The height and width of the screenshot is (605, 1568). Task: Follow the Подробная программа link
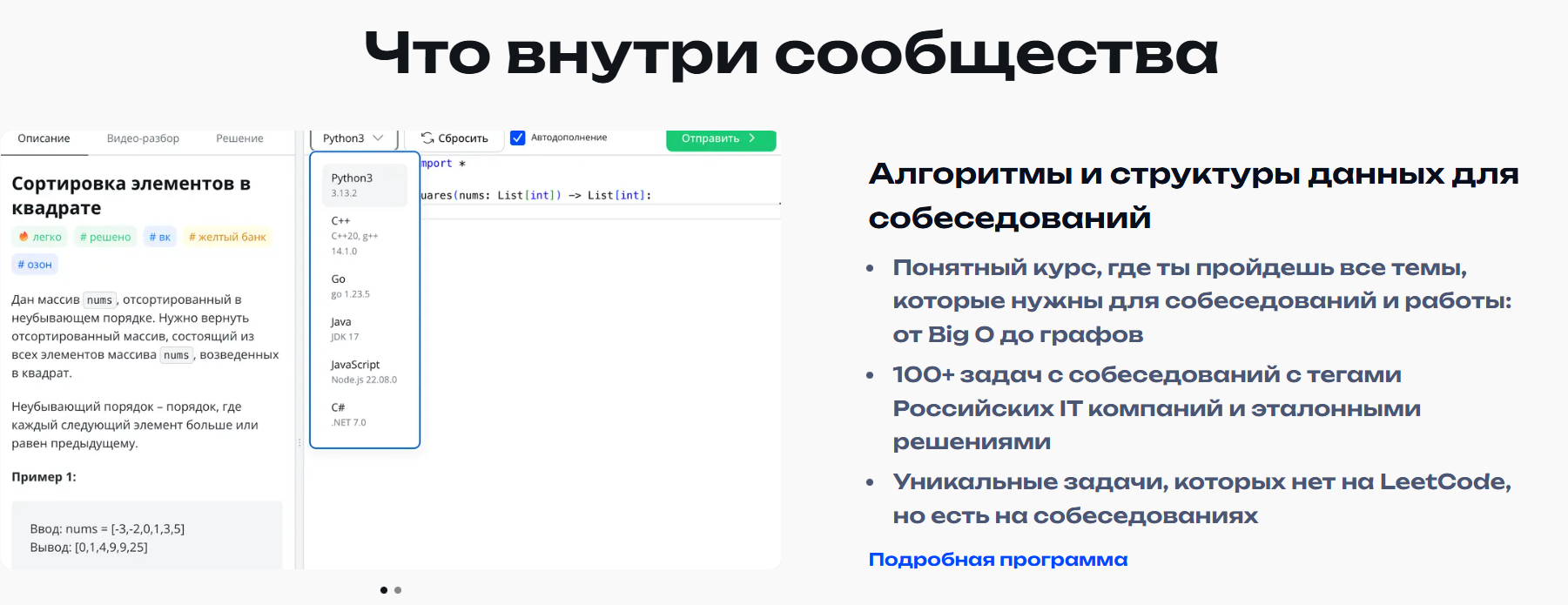(x=998, y=560)
